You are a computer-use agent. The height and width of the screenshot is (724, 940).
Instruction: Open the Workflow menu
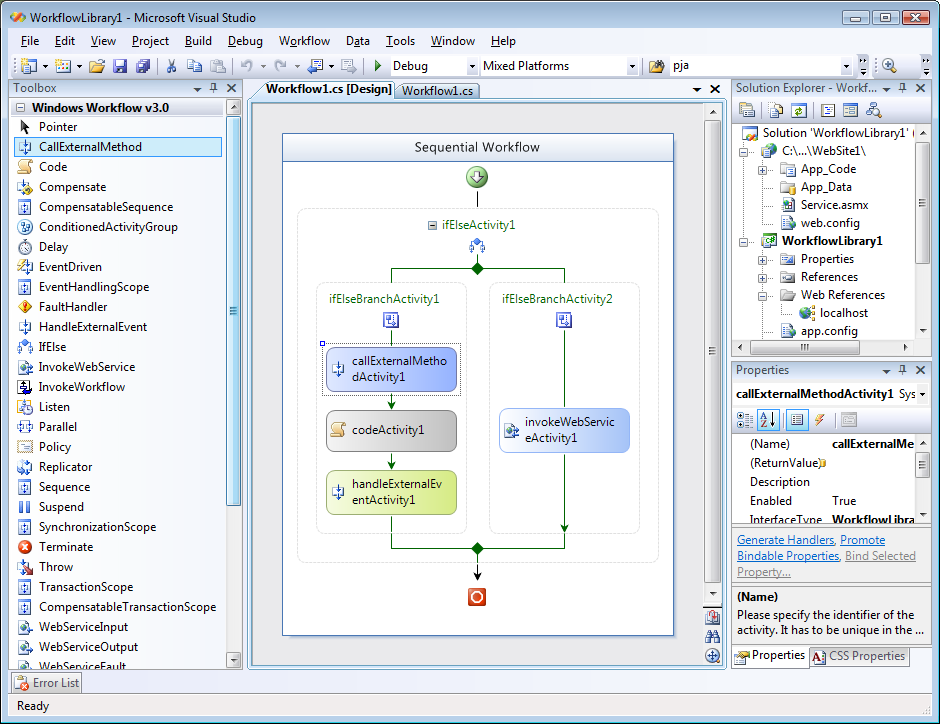[305, 41]
